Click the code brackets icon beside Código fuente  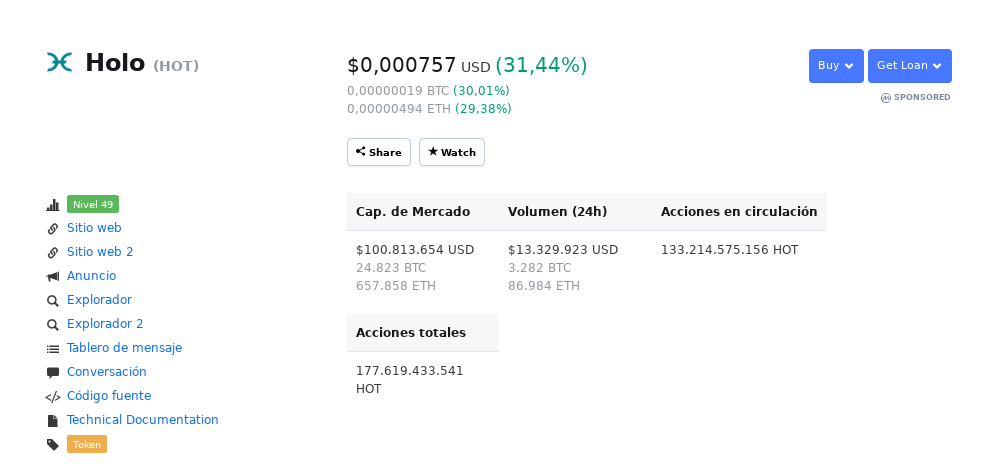click(x=53, y=397)
